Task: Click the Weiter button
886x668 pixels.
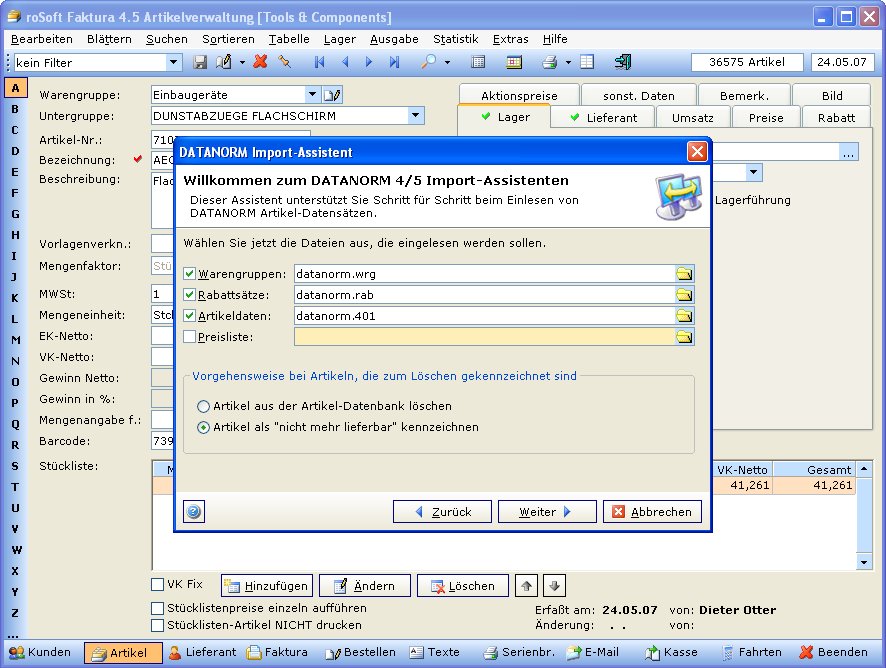Action: [546, 512]
